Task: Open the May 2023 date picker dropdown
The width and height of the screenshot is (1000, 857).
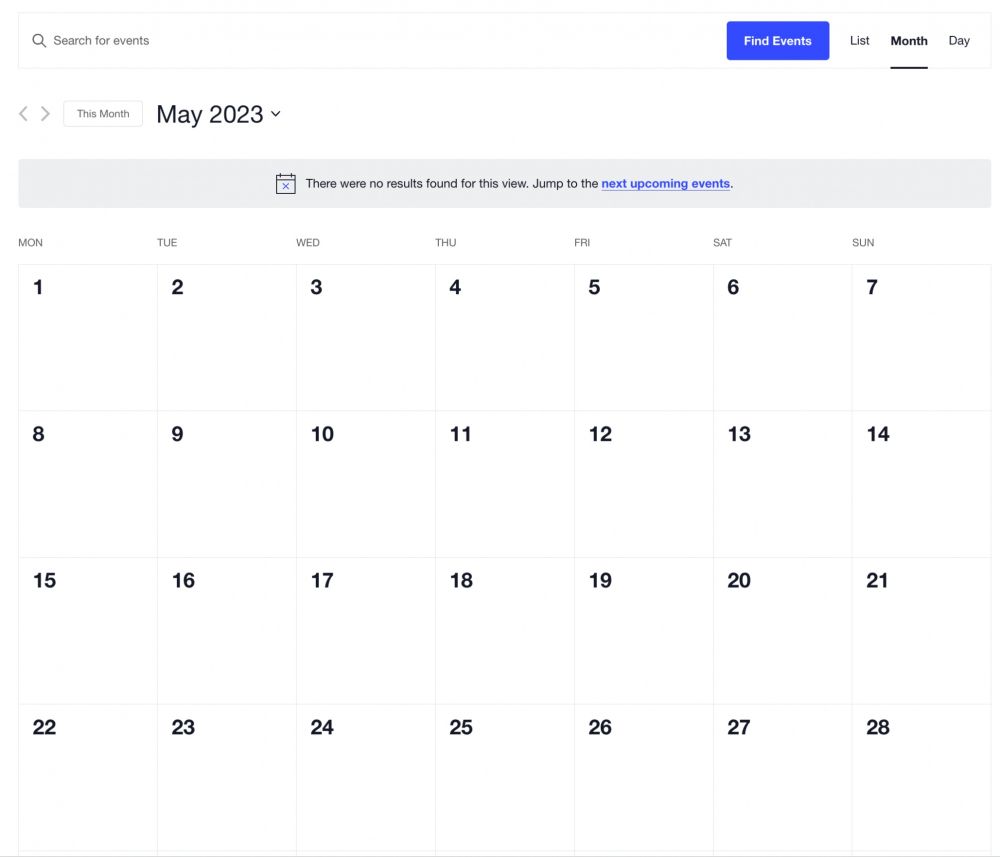Action: [219, 114]
